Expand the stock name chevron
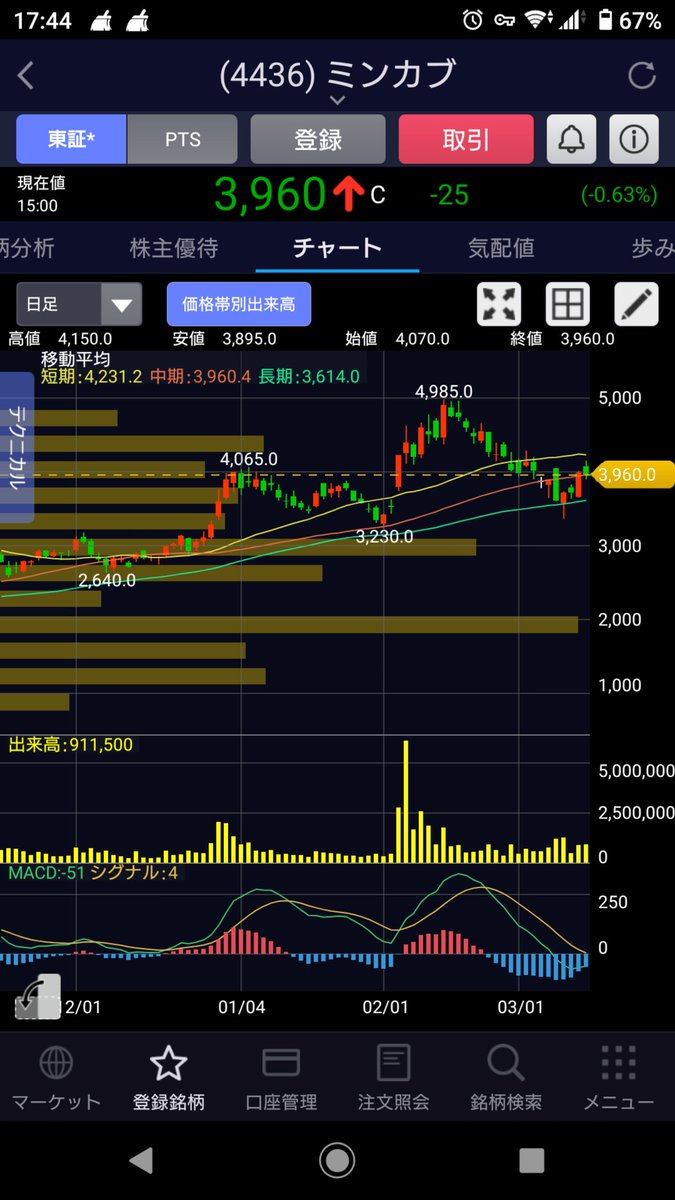Viewport: 675px width, 1200px height. point(337,100)
